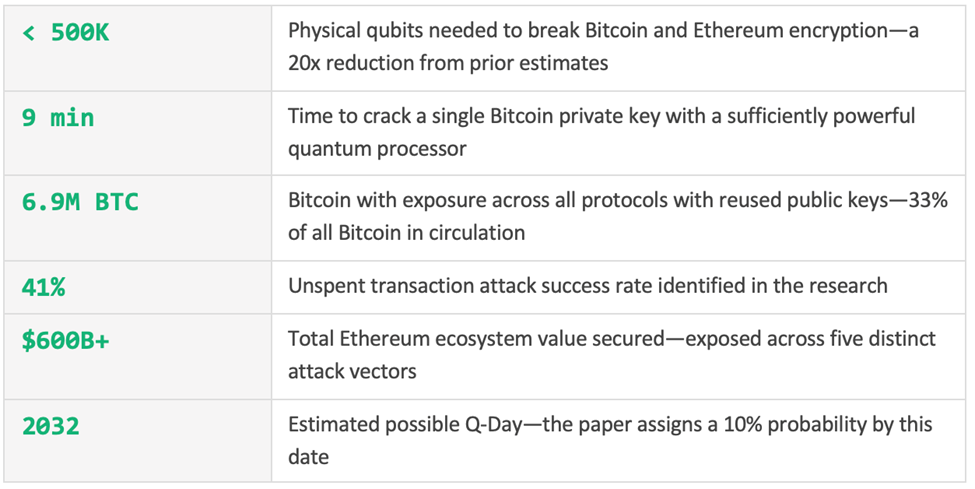975x489 pixels.
Task: Select the words "attack vectors"
Action: [x=352, y=371]
